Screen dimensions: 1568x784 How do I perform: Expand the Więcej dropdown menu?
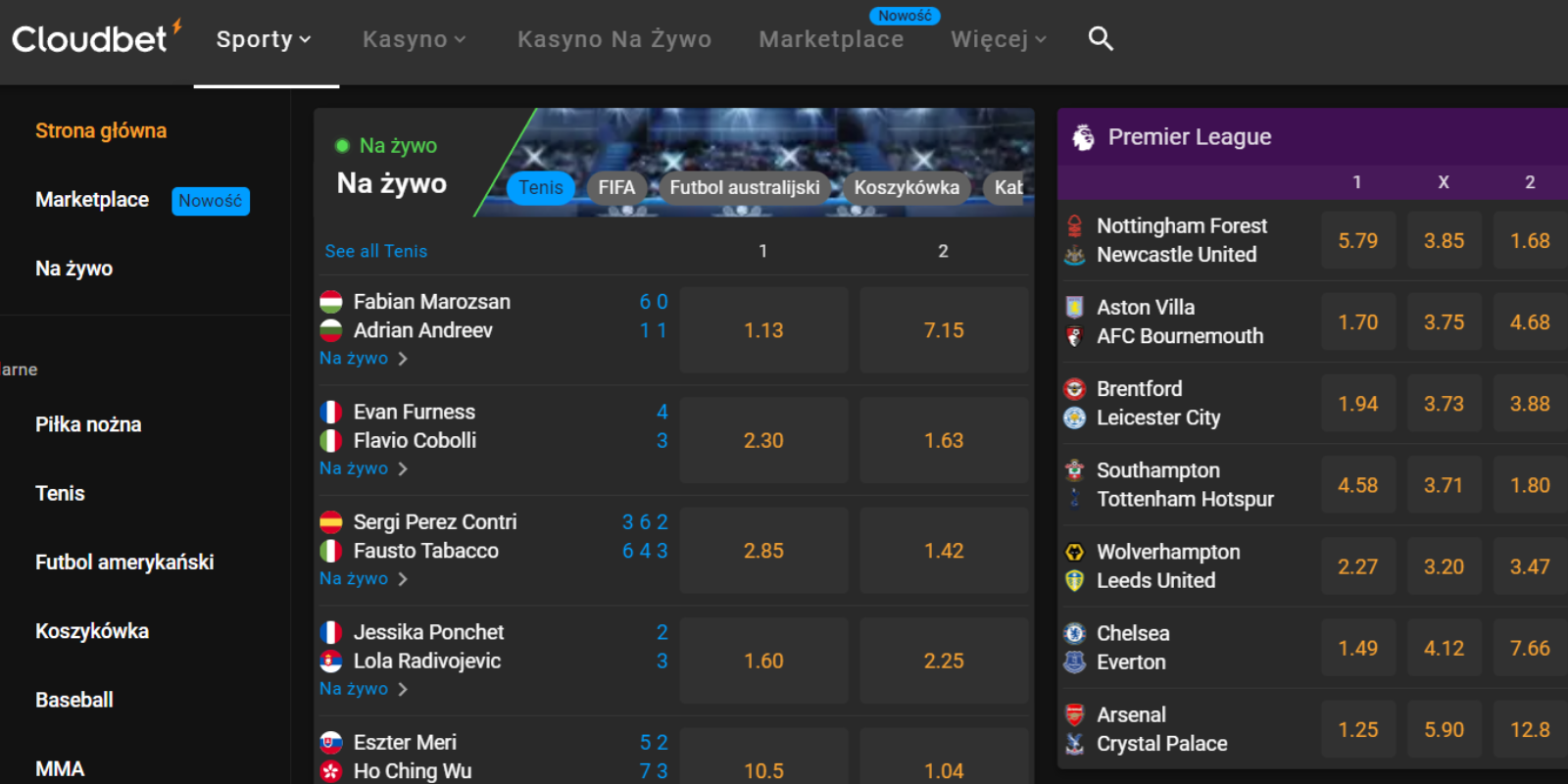[999, 39]
